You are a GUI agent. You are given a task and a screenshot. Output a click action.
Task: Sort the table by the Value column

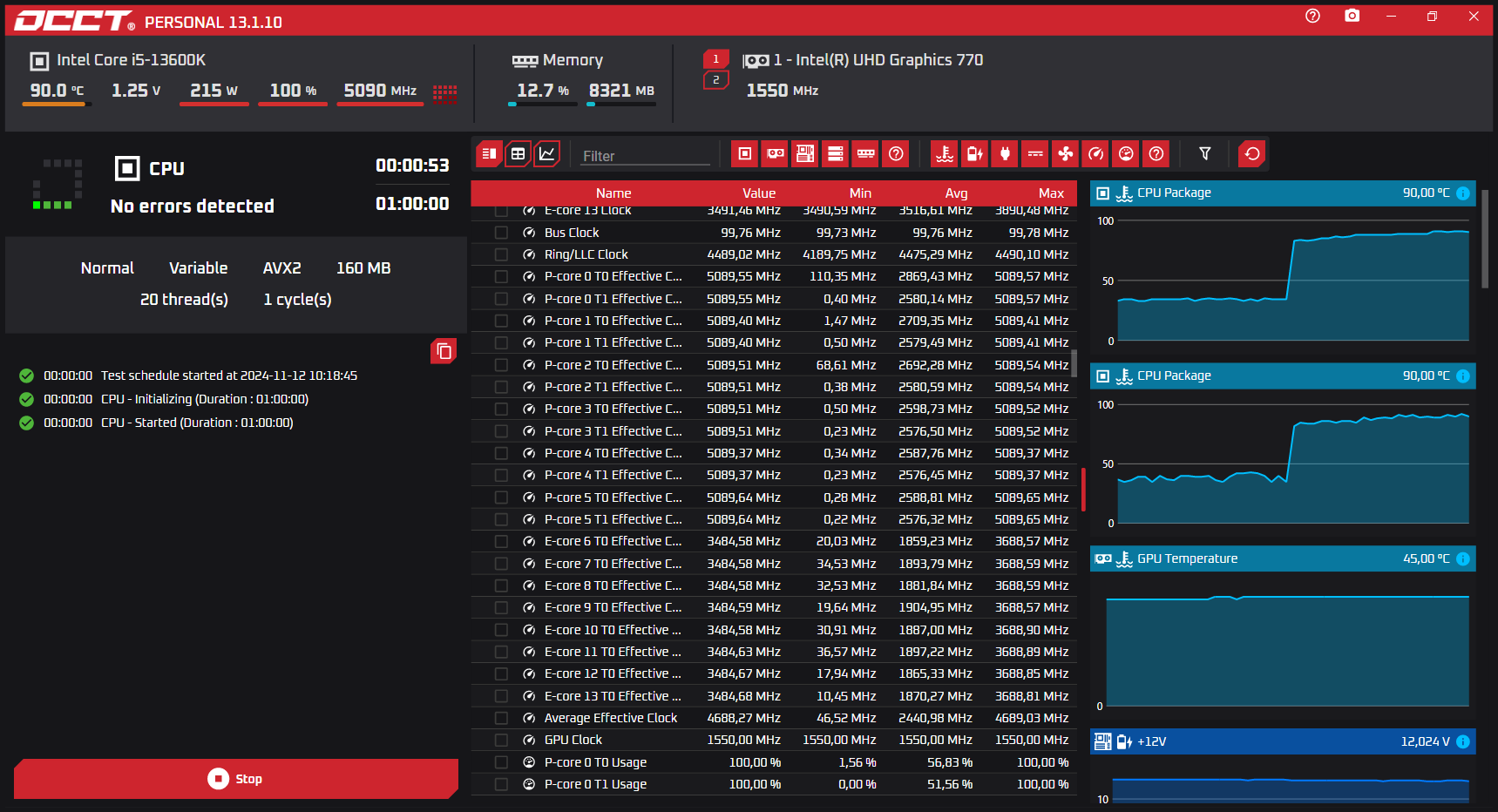759,193
